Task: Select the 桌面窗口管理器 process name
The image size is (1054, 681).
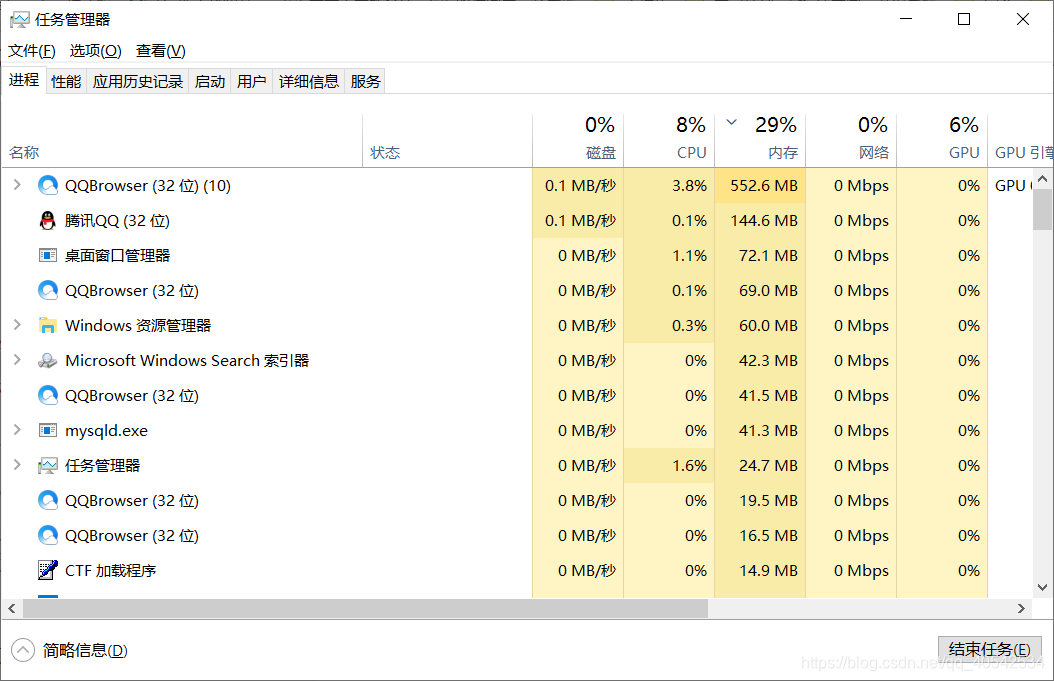Action: (x=117, y=255)
